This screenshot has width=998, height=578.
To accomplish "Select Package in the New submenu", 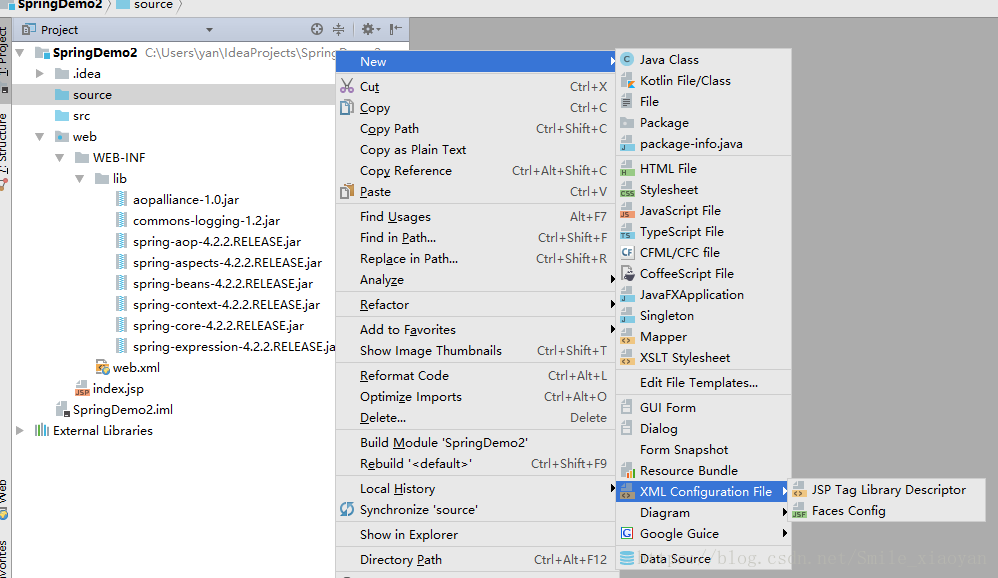I will coord(703,122).
